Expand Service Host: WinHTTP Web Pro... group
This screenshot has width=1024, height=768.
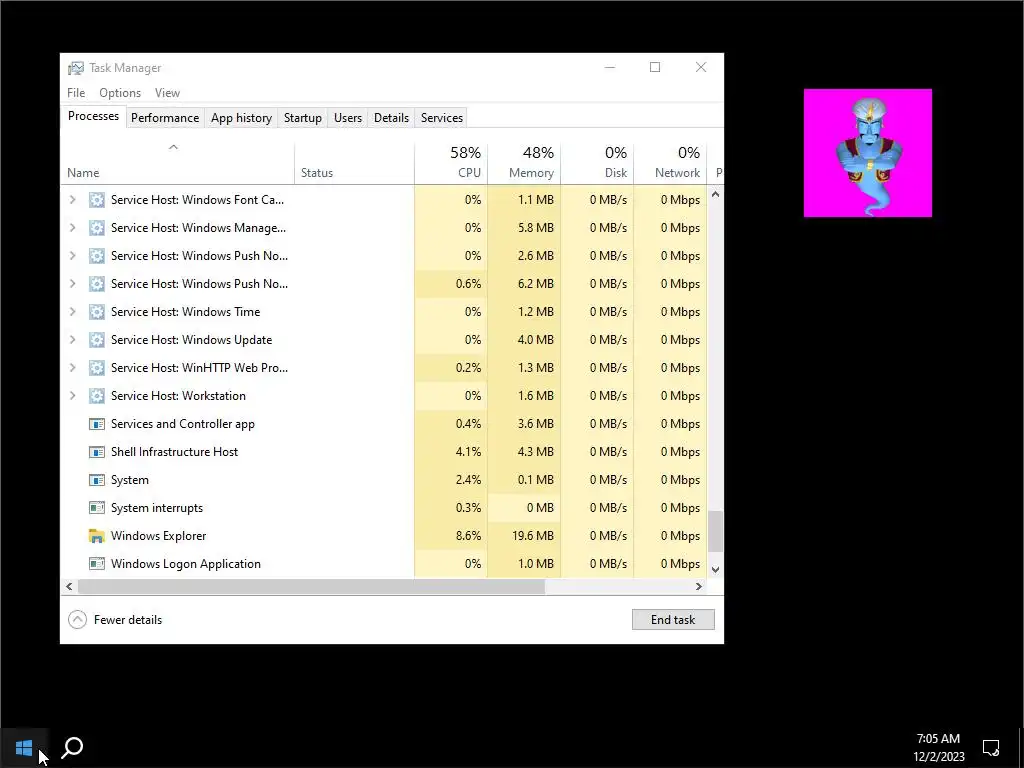72,368
